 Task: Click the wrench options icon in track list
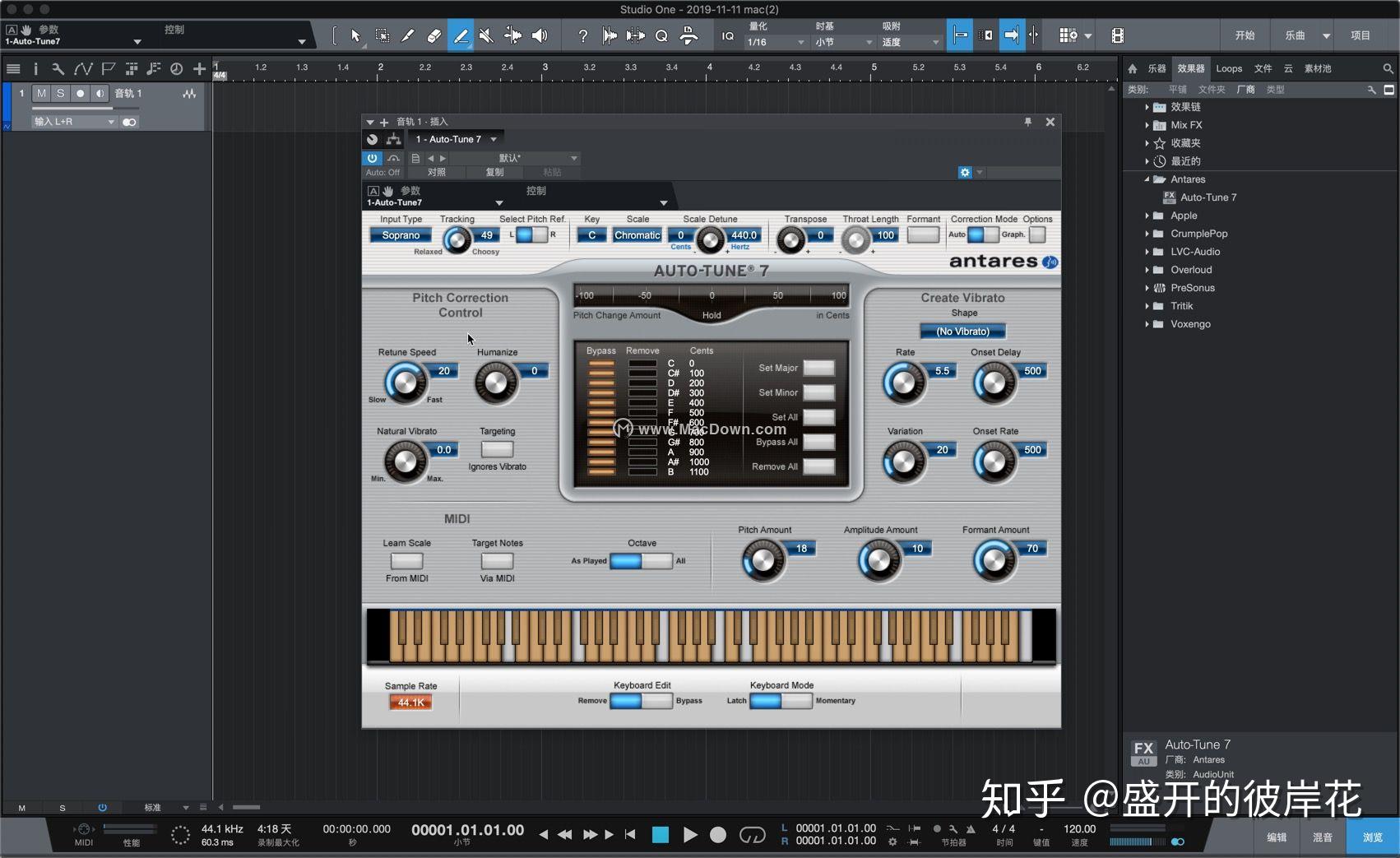pos(58,69)
